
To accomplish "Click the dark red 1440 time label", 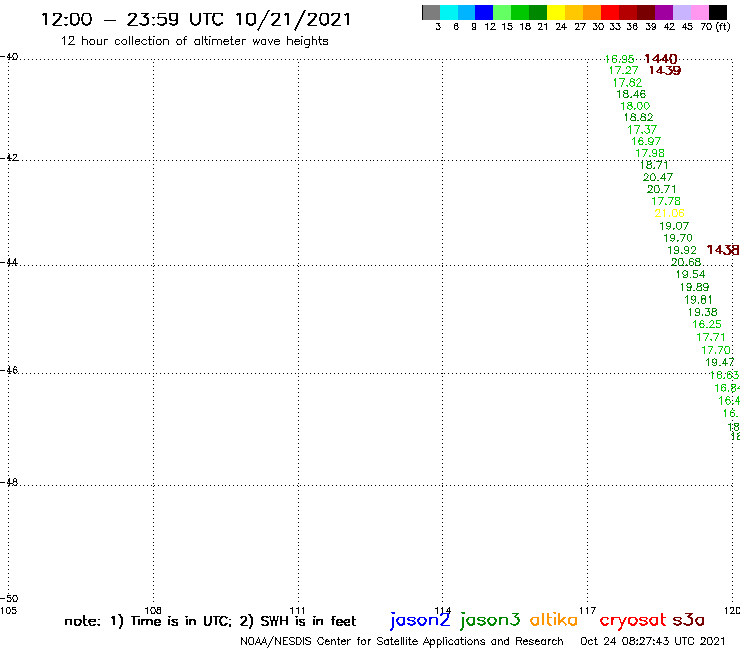I will tap(660, 59).
